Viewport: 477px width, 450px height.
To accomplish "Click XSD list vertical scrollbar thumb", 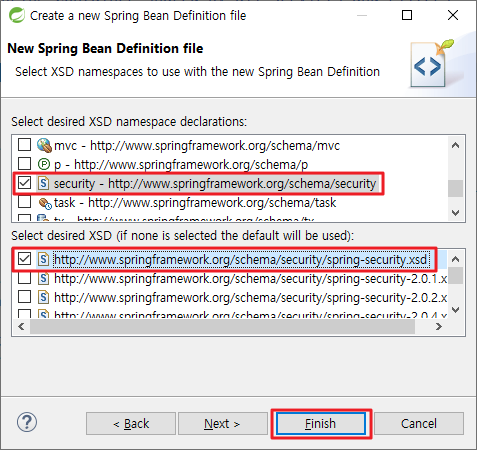I will point(455,275).
